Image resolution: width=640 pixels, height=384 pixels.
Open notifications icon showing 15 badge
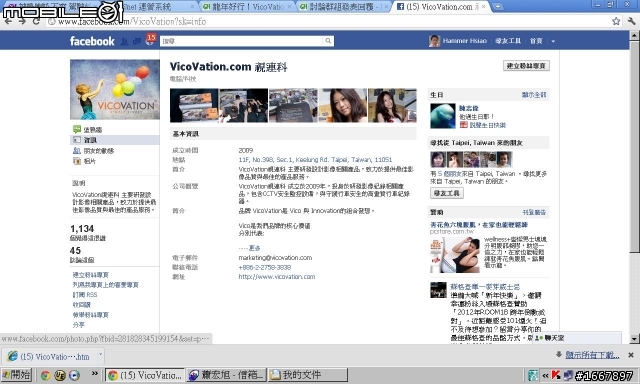[x=150, y=40]
